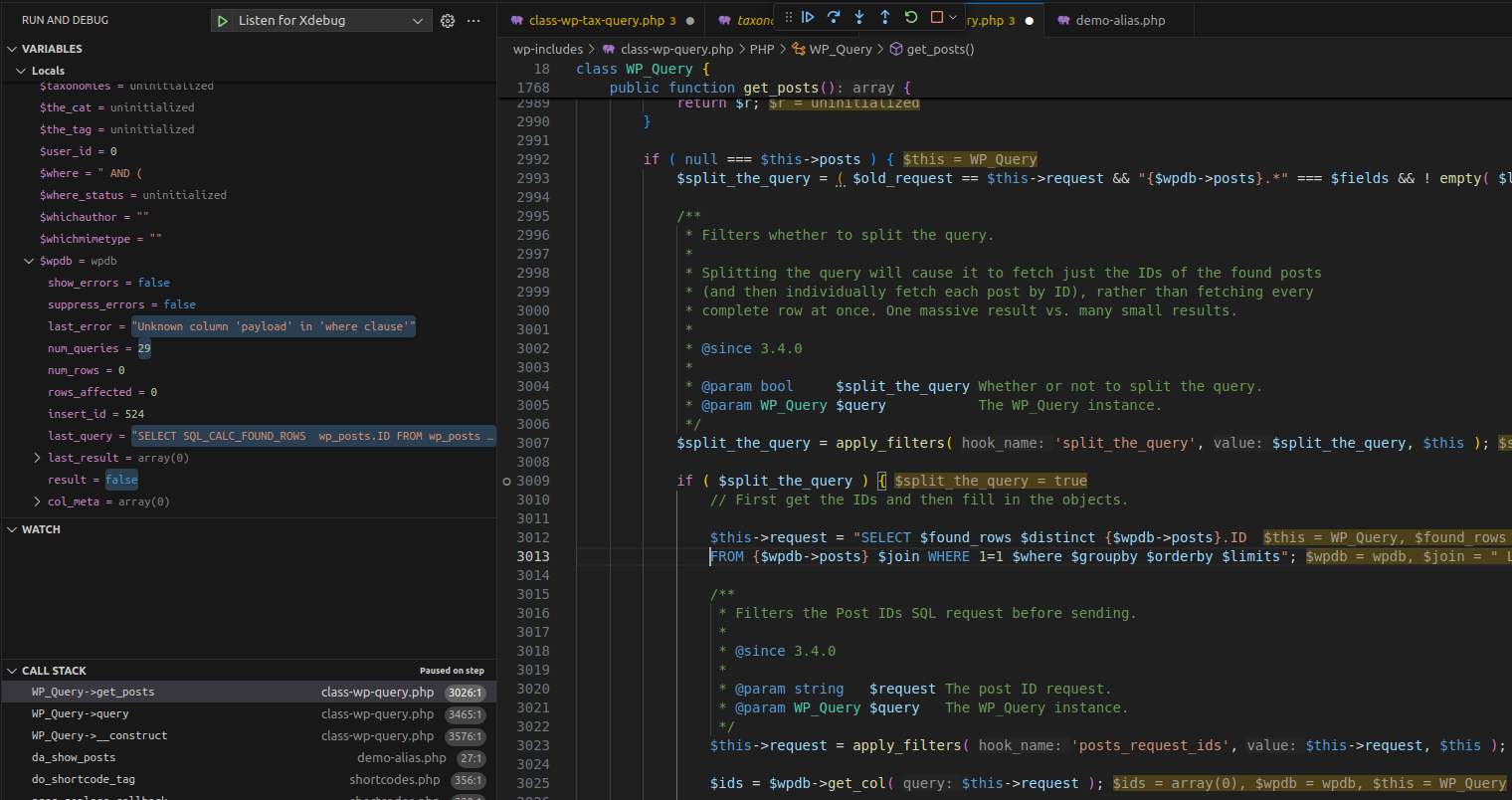Screen dimensions: 1512x800
Task: Open the class-wp-tax-query.php tab
Action: [596, 21]
